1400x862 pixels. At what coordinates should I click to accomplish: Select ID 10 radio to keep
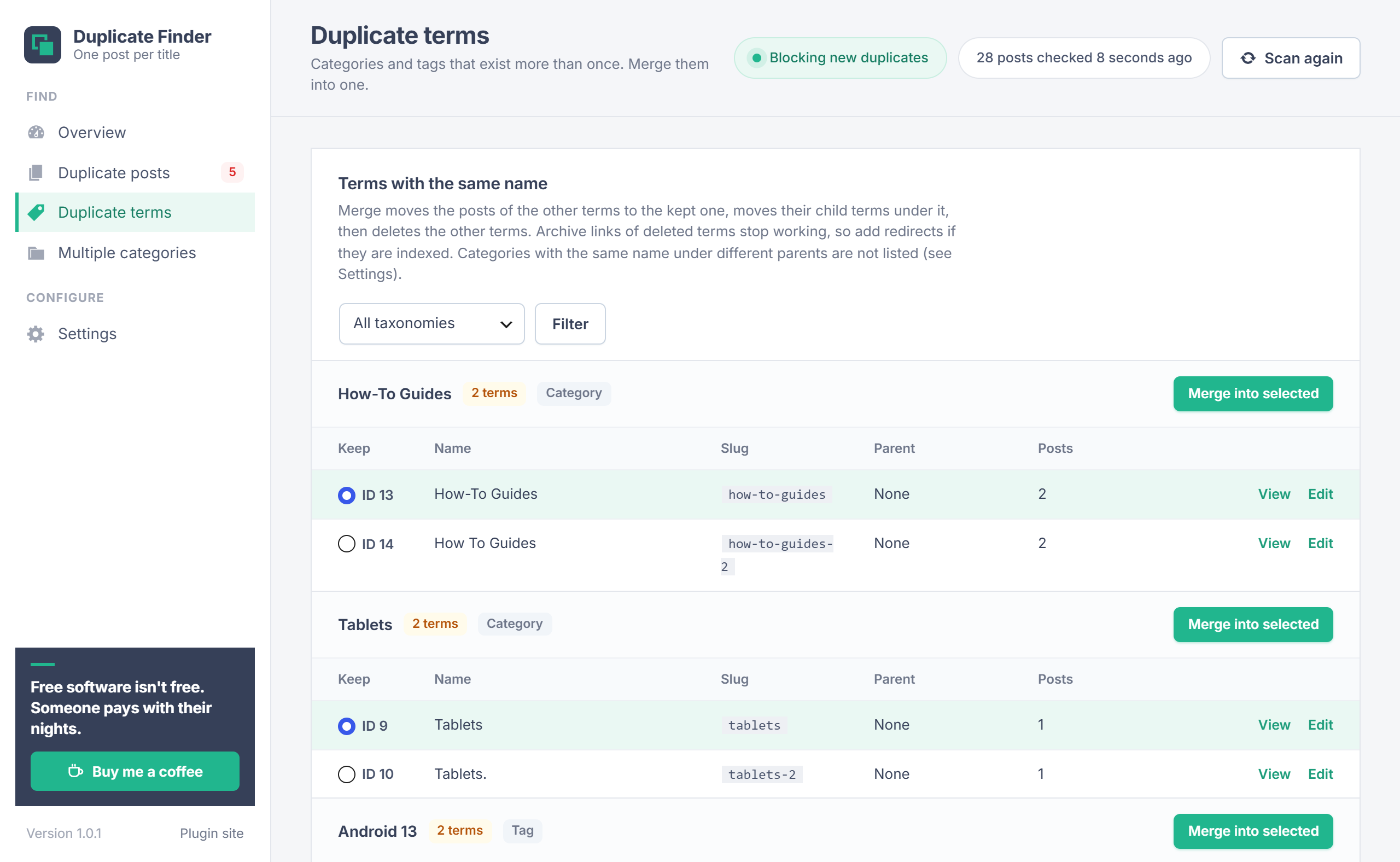pos(347,774)
